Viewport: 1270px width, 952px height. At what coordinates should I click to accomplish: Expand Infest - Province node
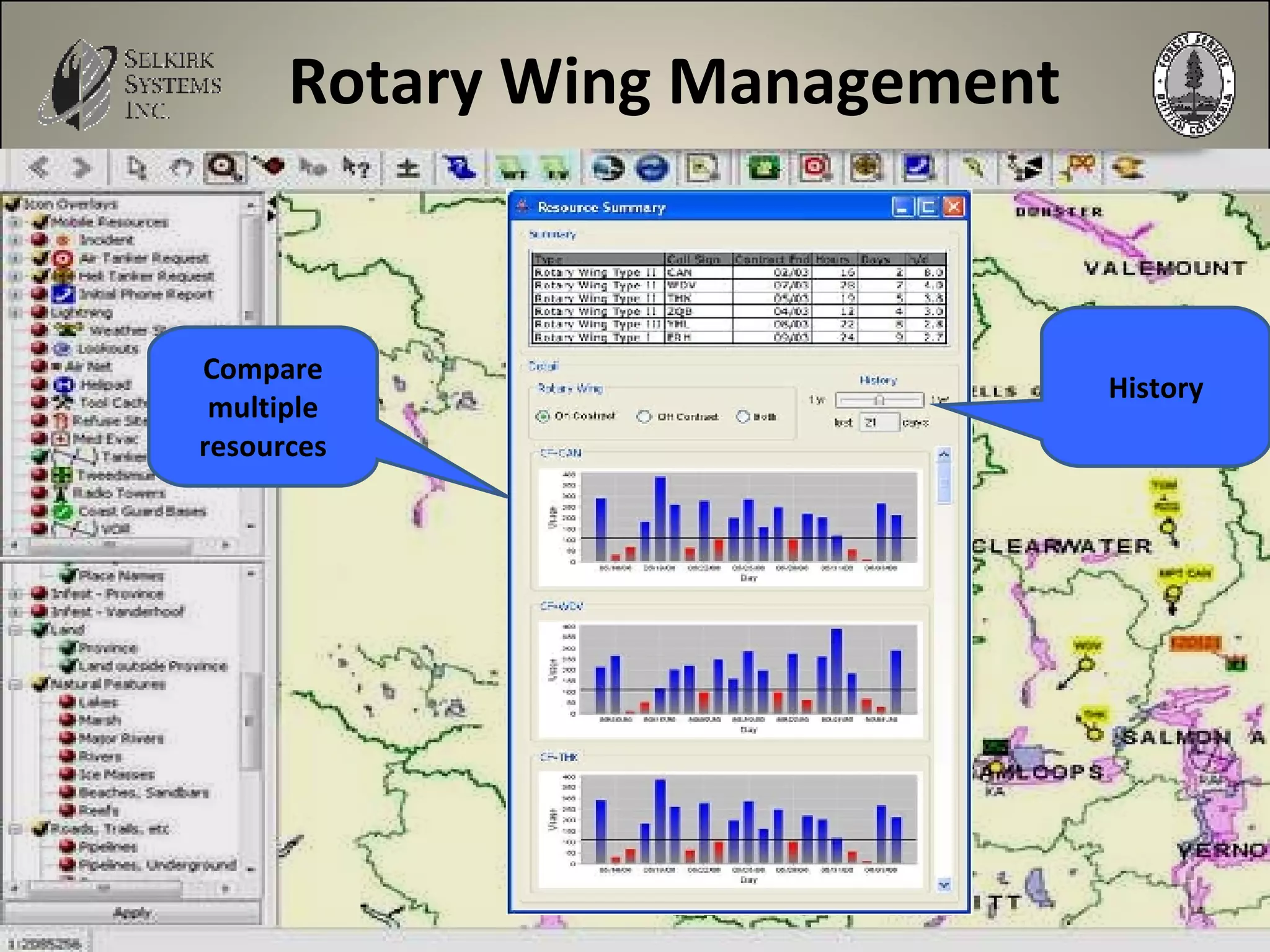pyautogui.click(x=15, y=594)
